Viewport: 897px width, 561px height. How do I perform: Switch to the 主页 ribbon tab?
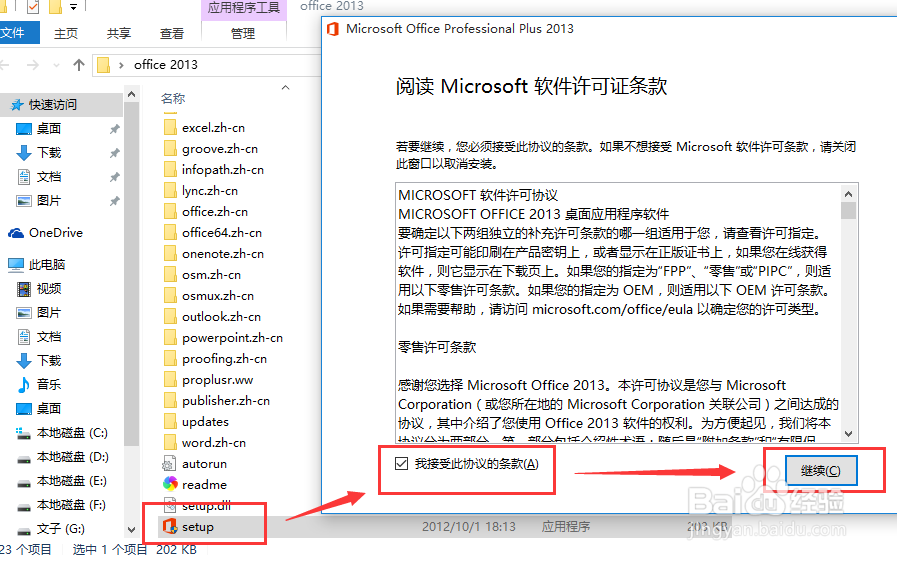coord(66,34)
